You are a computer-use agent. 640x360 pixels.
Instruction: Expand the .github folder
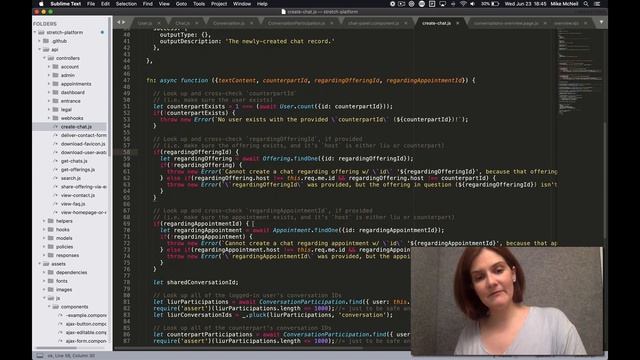40,41
